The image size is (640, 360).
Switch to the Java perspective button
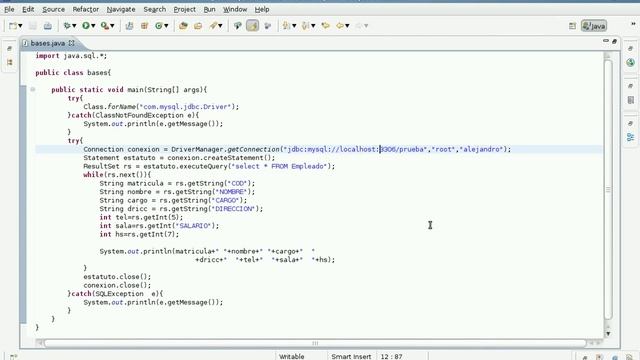click(594, 26)
